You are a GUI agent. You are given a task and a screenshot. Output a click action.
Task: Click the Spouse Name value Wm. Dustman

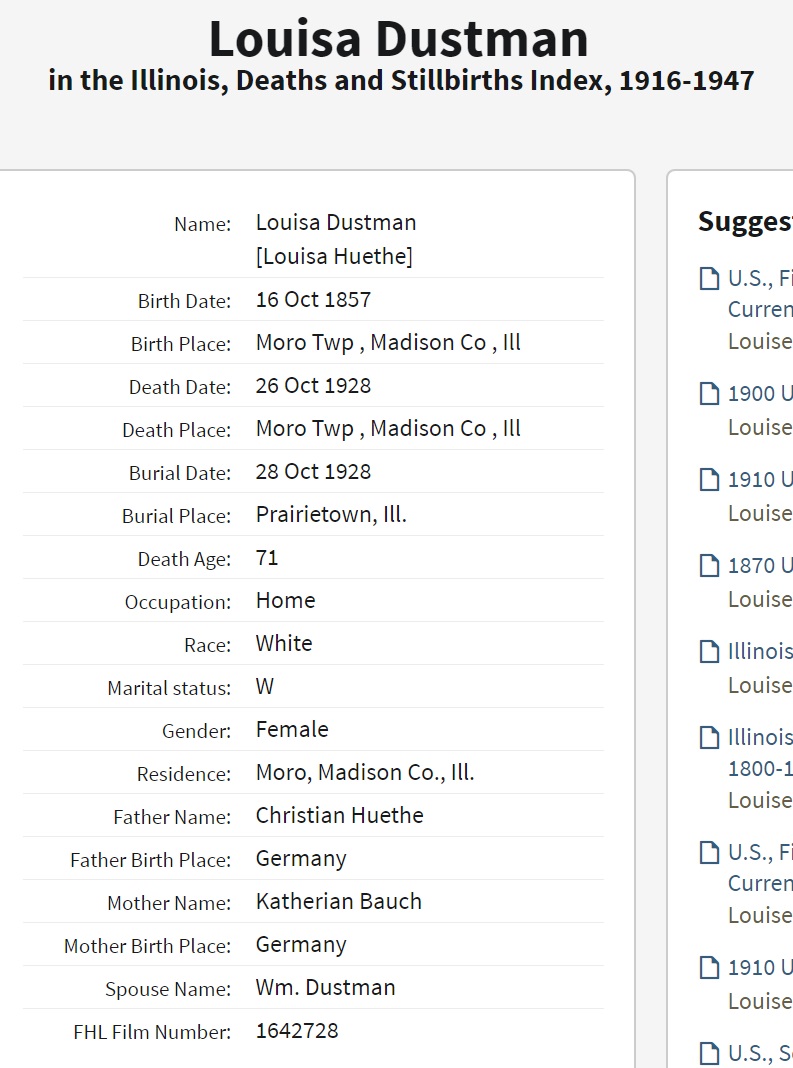tap(325, 987)
